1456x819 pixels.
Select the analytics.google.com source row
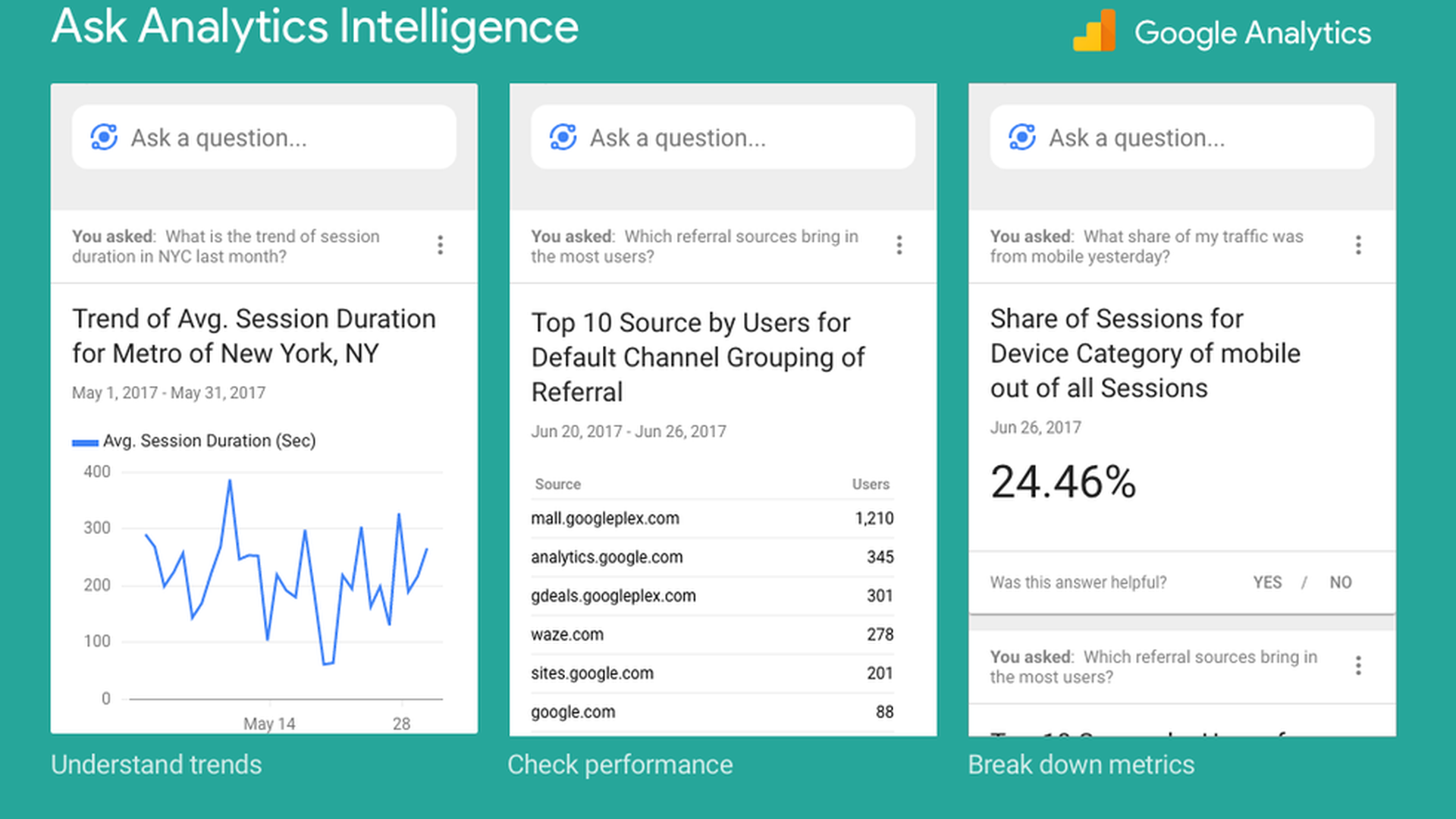(x=711, y=557)
